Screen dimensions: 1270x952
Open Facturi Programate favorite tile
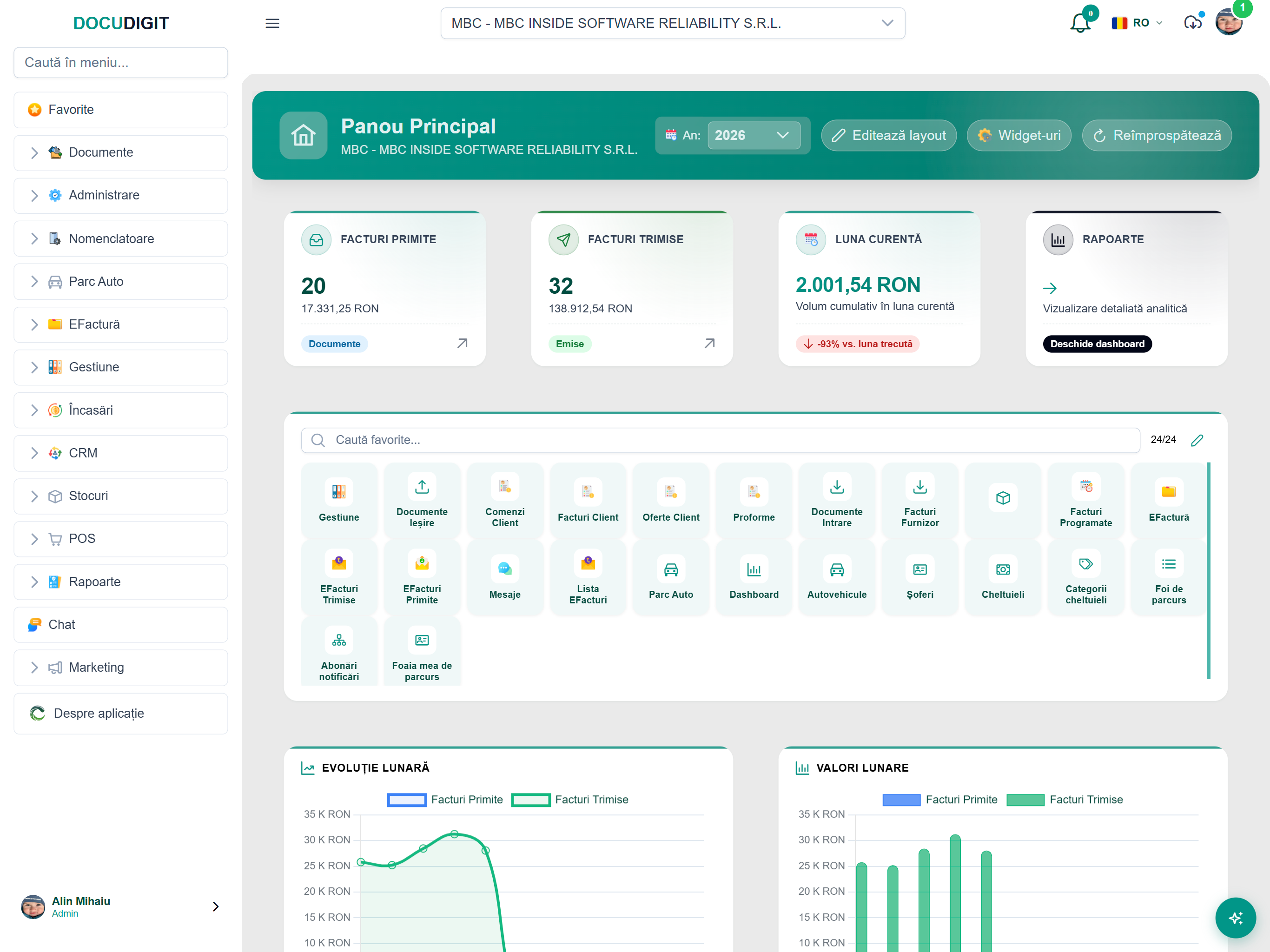[1086, 500]
